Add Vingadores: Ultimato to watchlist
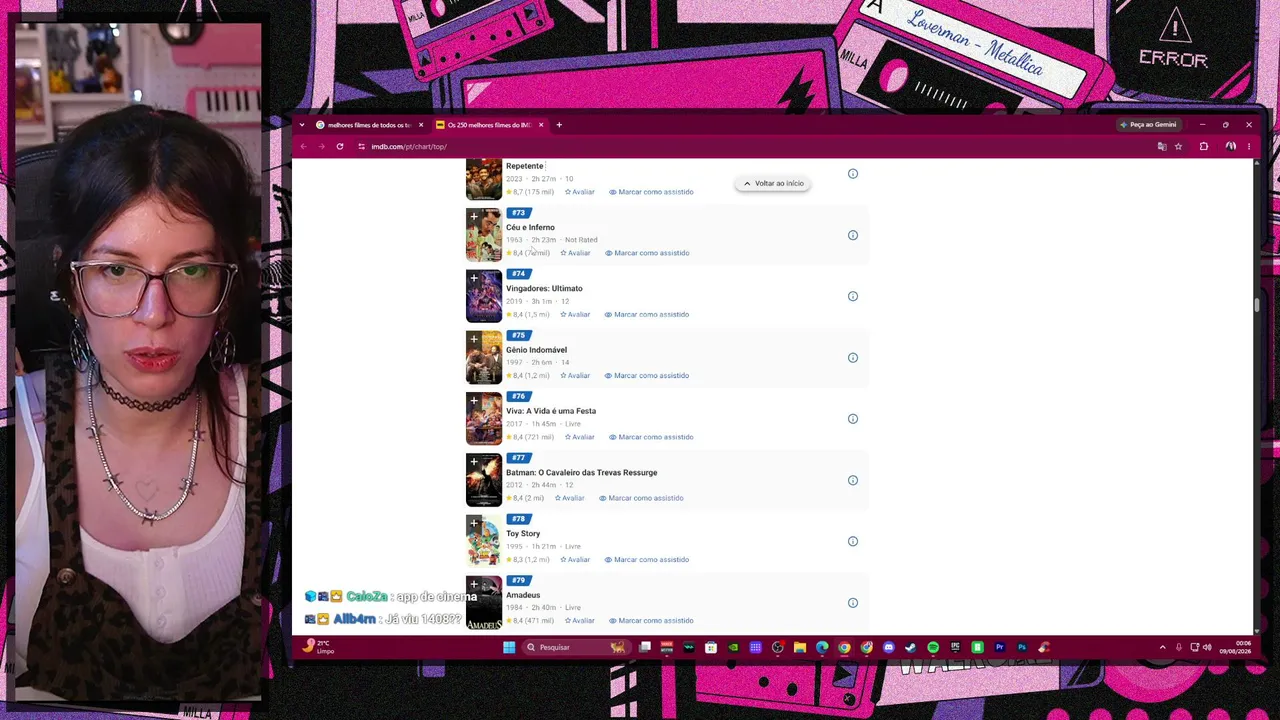This screenshot has width=1280, height=720. pyautogui.click(x=474, y=278)
